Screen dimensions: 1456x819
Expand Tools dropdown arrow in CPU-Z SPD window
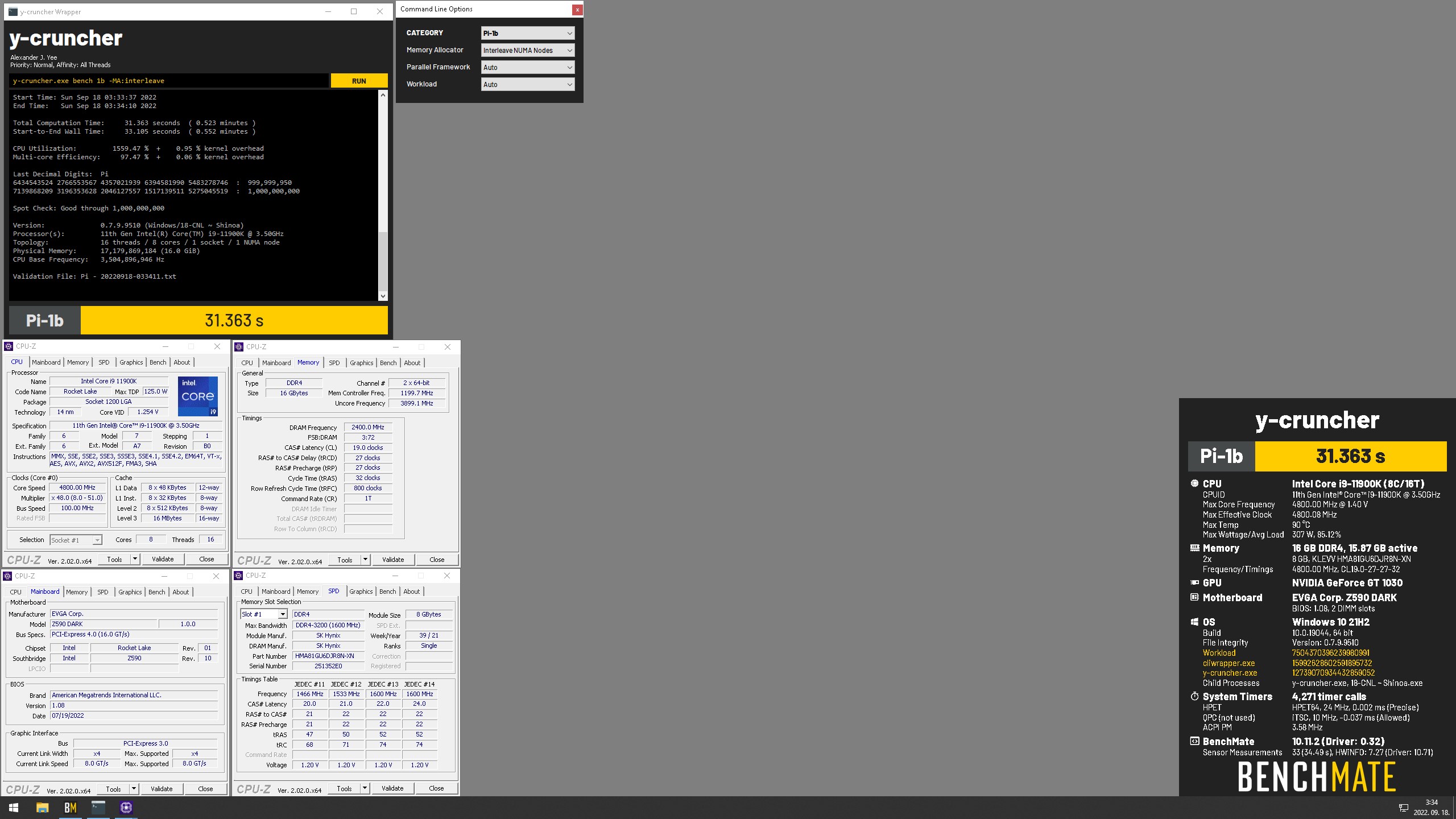pyautogui.click(x=365, y=788)
